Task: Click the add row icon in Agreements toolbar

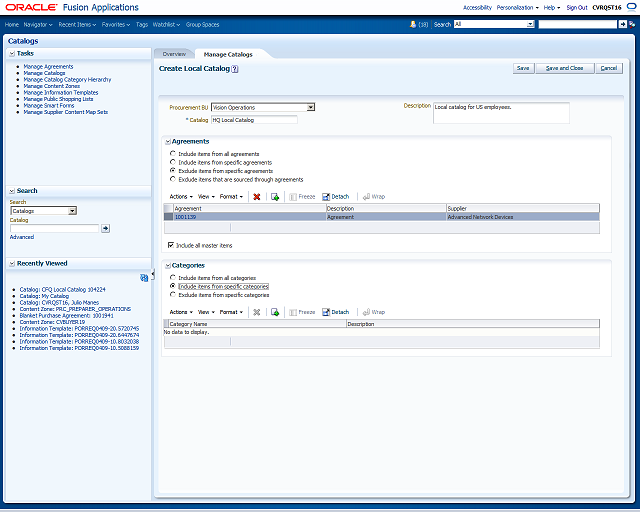Action: pyautogui.click(x=275, y=197)
